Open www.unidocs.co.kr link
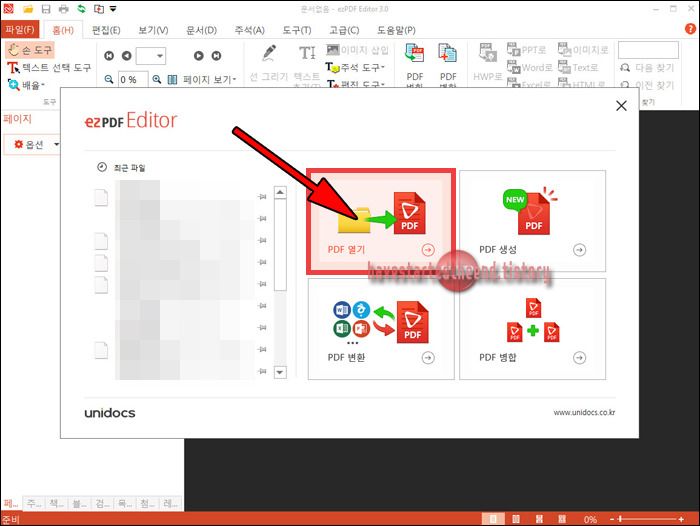 click(x=584, y=413)
